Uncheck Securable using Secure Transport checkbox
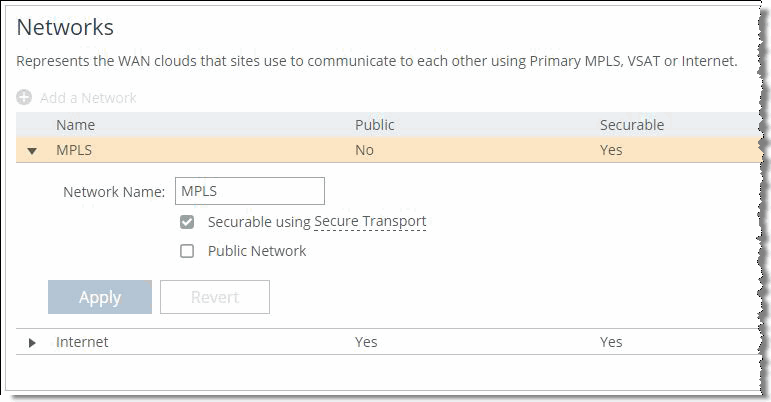Viewport: 771px width, 402px height. coord(187,222)
